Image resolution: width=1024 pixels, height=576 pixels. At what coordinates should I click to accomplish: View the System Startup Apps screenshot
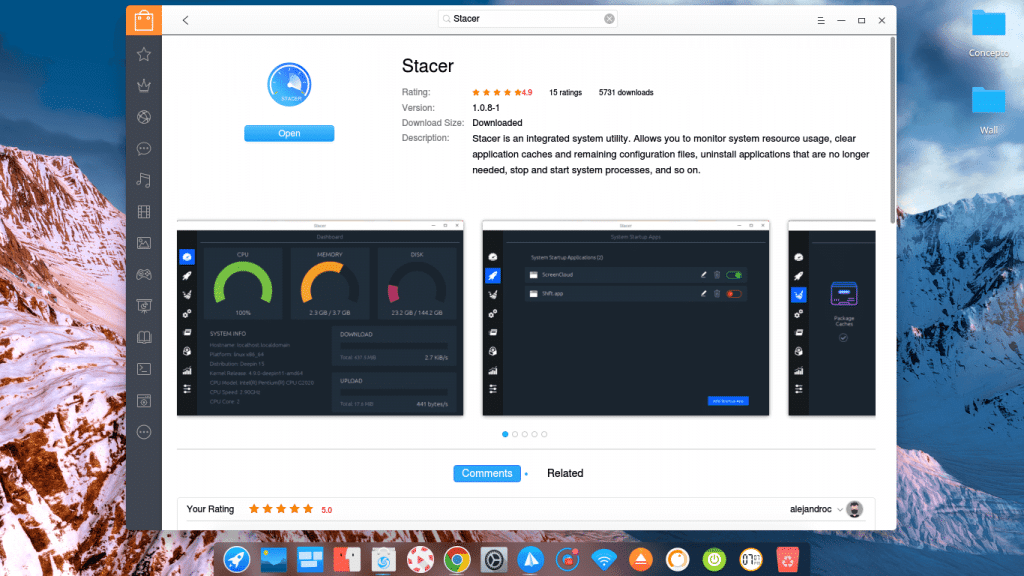click(x=626, y=318)
